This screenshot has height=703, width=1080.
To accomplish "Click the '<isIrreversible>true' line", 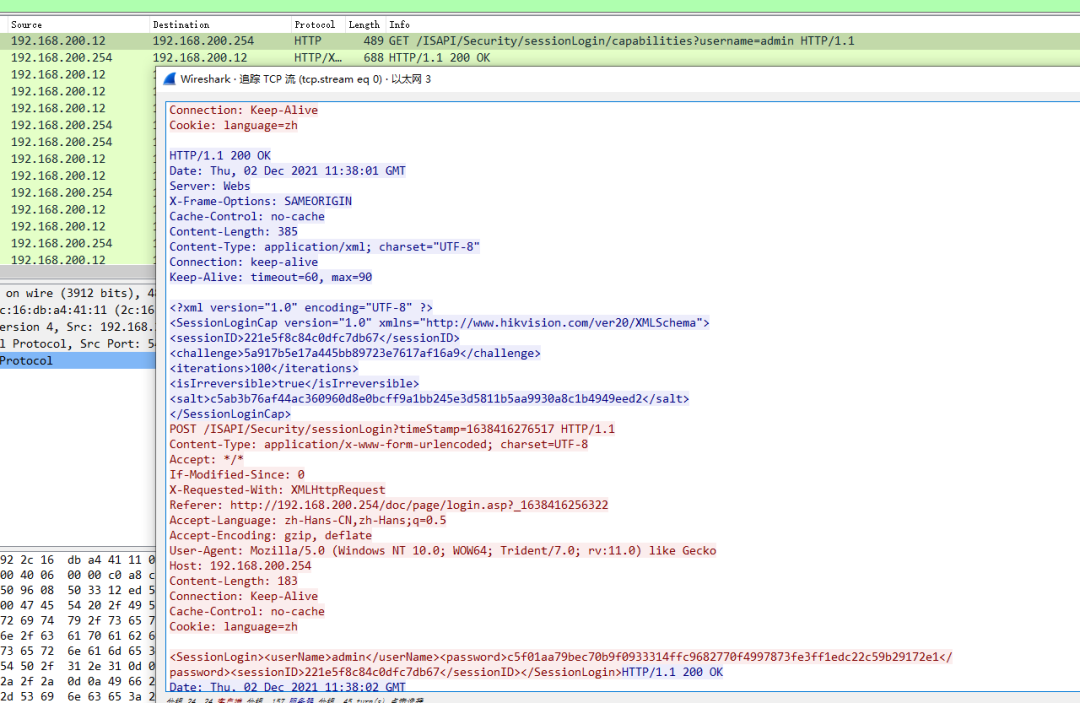I will click(294, 384).
